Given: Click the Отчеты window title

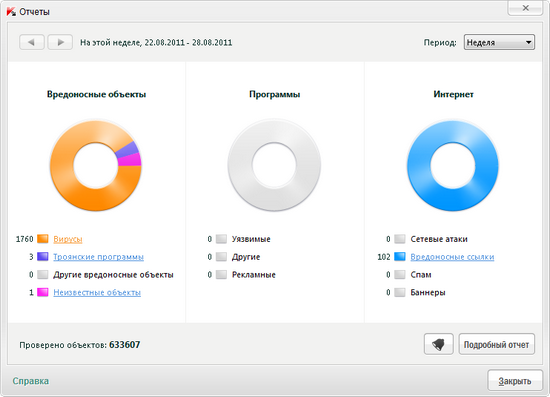Looking at the screenshot, I should click(34, 12).
